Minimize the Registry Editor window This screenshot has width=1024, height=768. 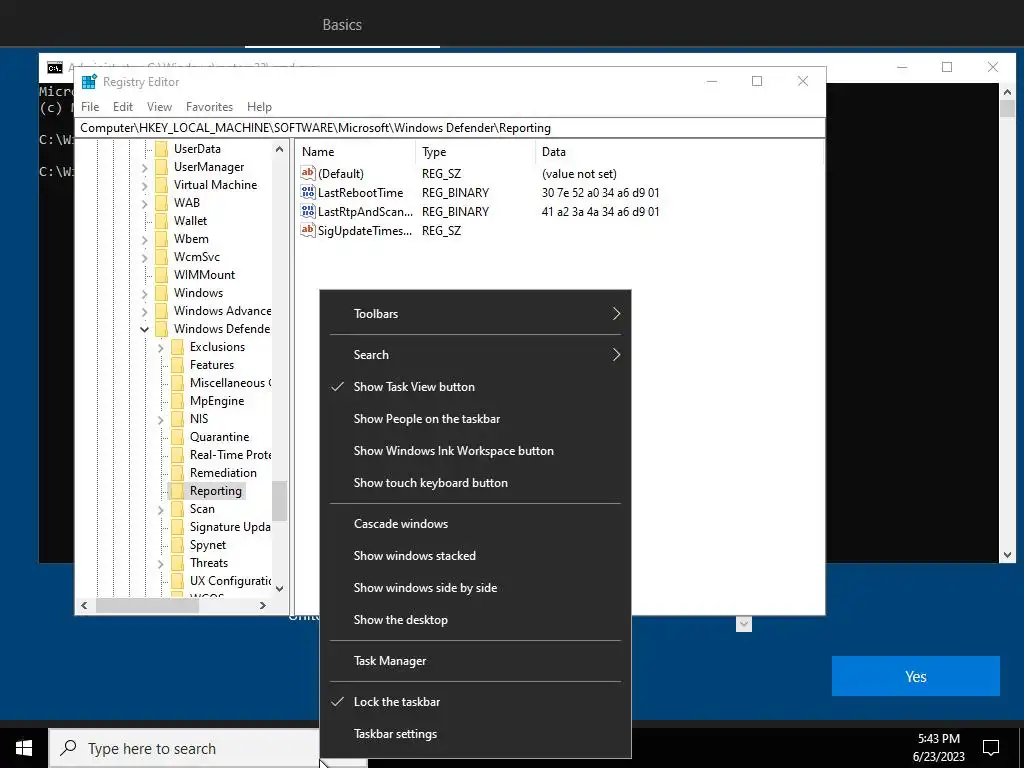click(x=712, y=81)
